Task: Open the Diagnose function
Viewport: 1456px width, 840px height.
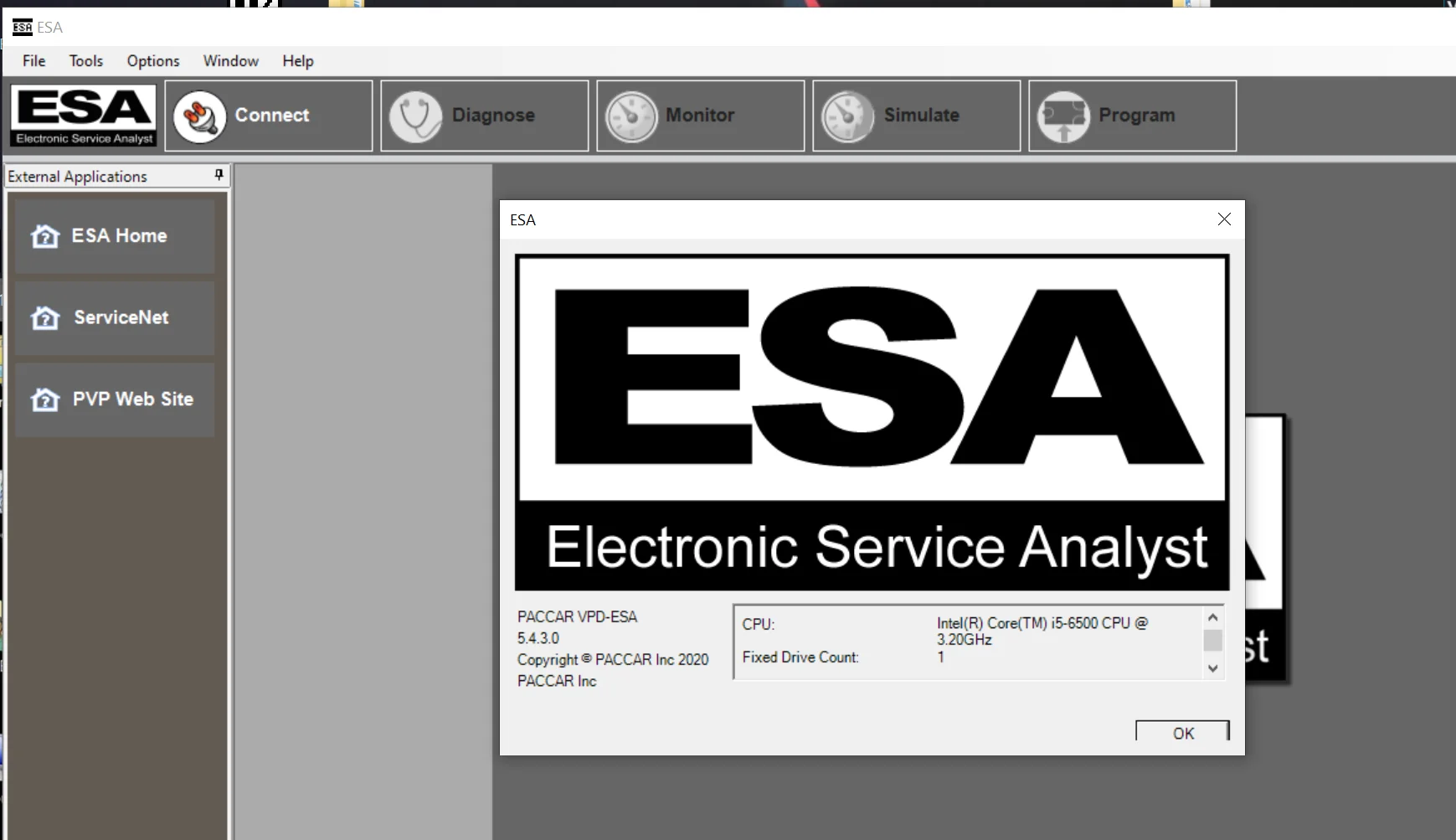Action: [x=484, y=116]
